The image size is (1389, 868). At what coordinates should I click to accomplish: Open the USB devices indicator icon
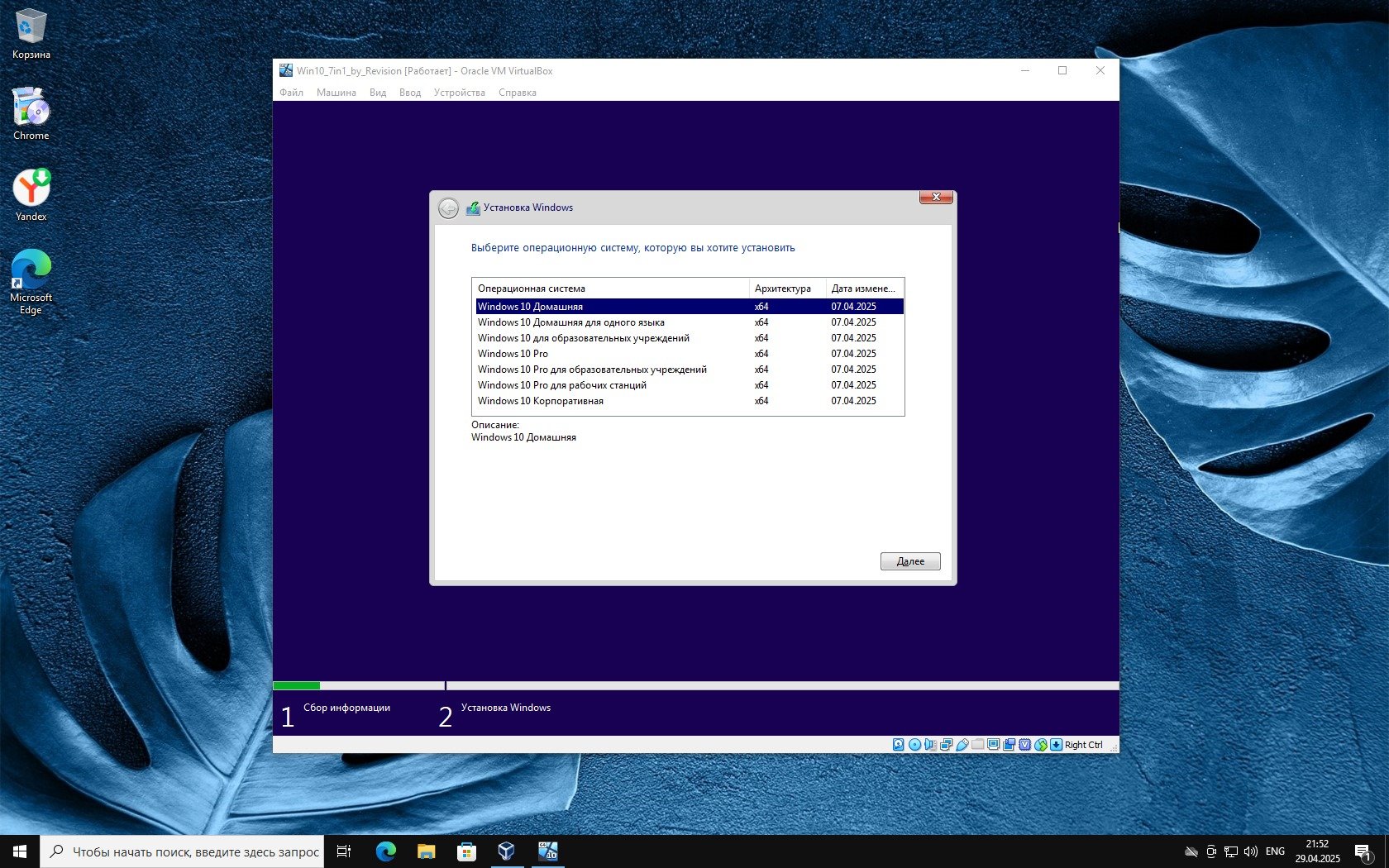pos(962,745)
